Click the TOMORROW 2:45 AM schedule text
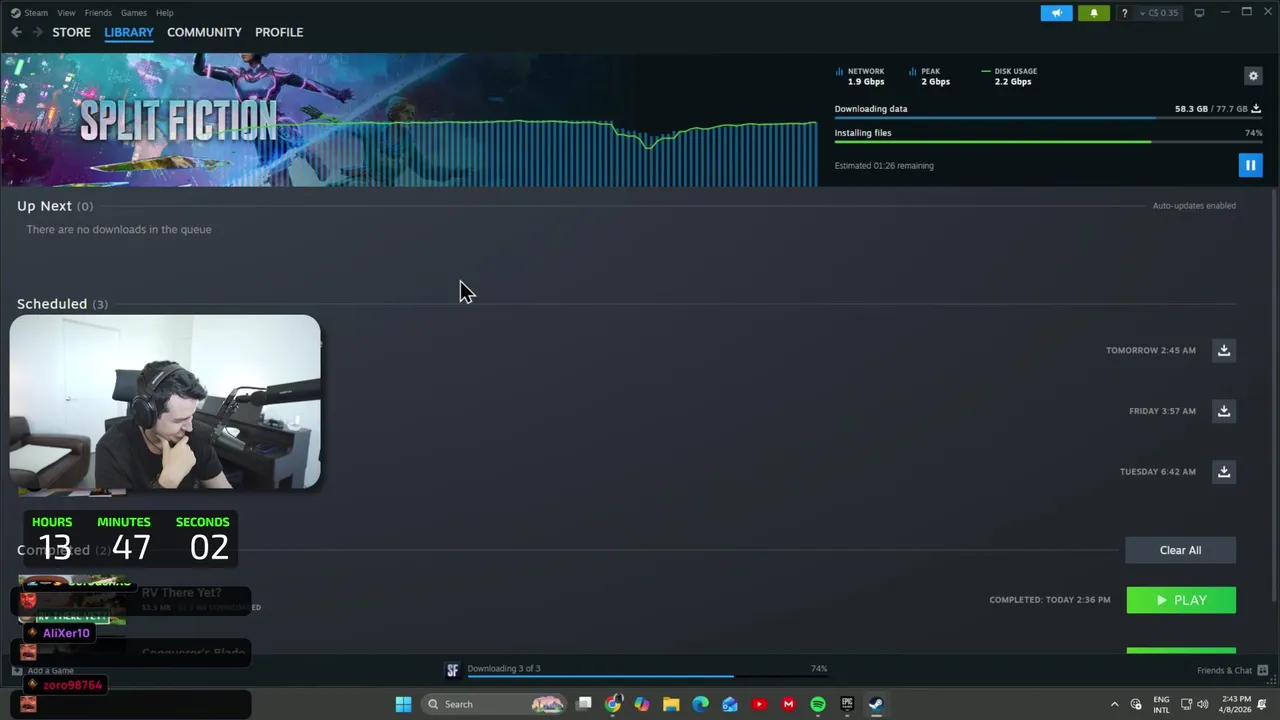The width and height of the screenshot is (1280, 720). (x=1151, y=350)
